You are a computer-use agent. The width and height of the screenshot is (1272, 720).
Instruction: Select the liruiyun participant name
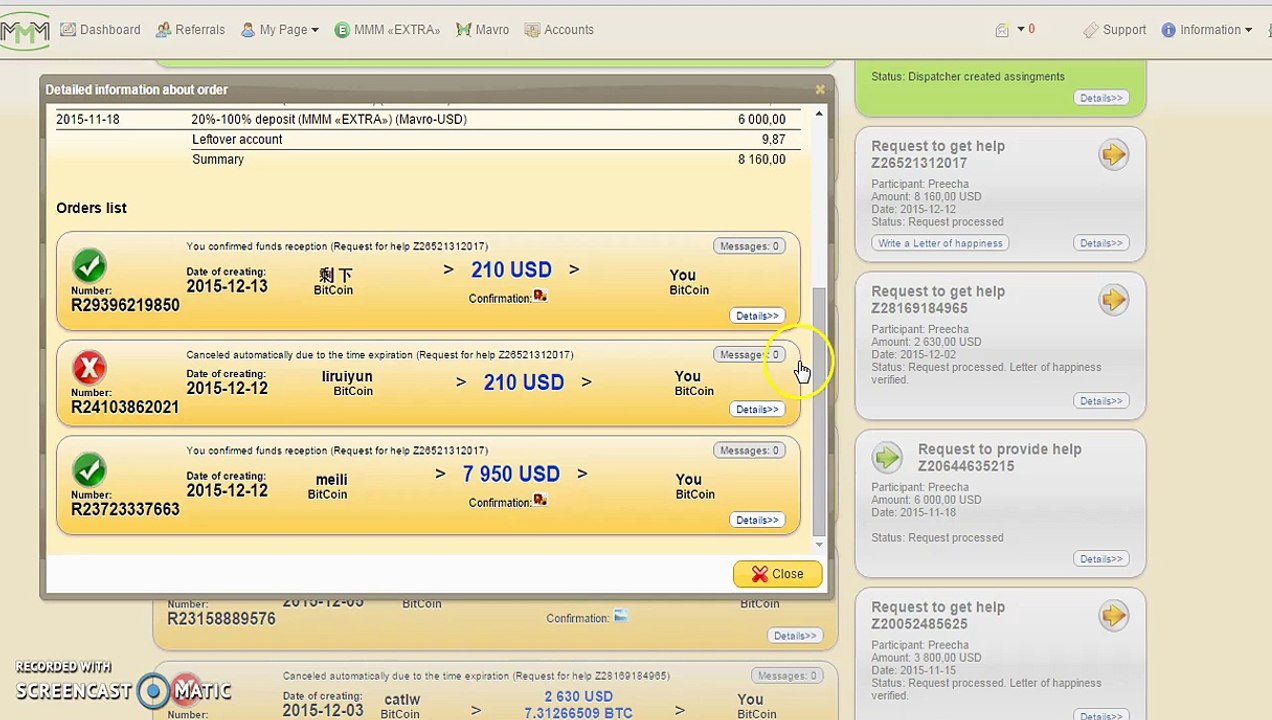point(347,377)
